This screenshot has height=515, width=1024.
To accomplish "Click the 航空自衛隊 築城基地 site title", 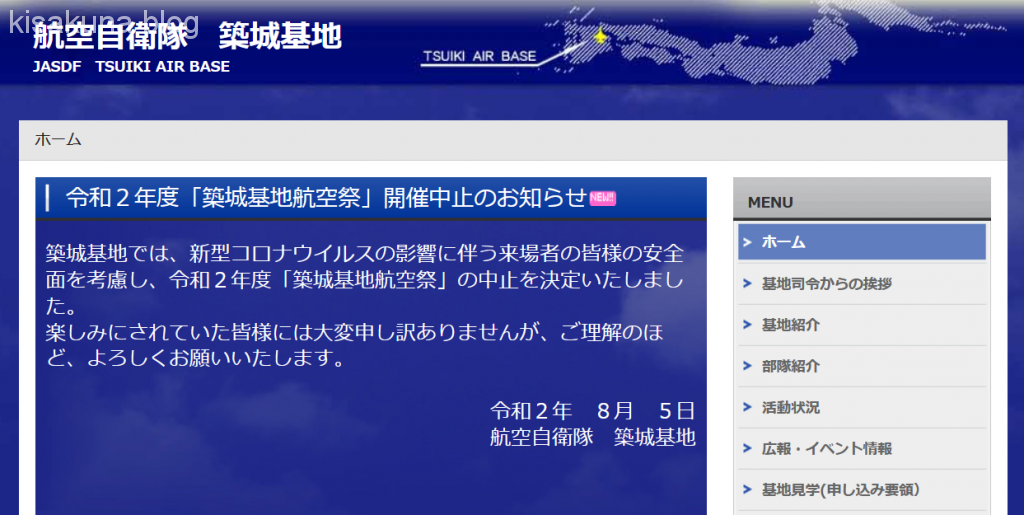I will (187, 37).
